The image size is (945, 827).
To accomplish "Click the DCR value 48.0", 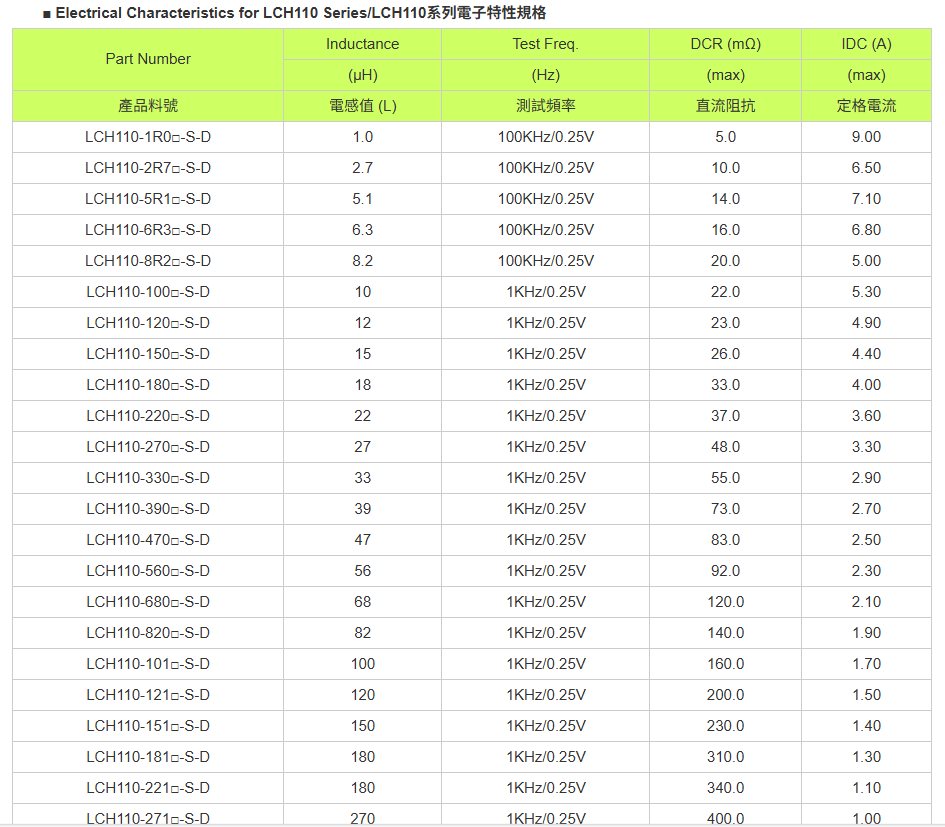I will (x=726, y=447).
